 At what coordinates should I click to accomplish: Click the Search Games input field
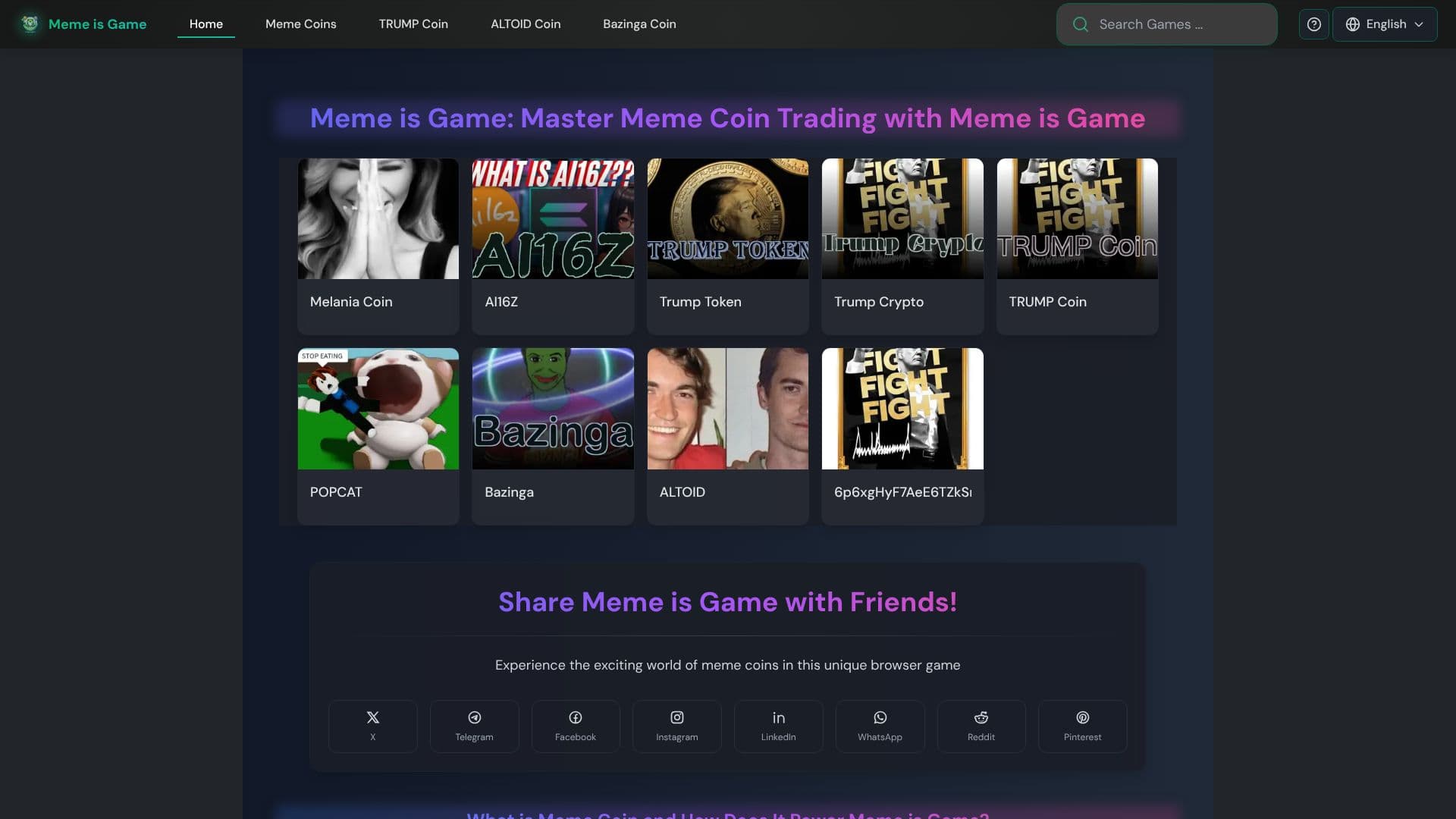[1167, 24]
